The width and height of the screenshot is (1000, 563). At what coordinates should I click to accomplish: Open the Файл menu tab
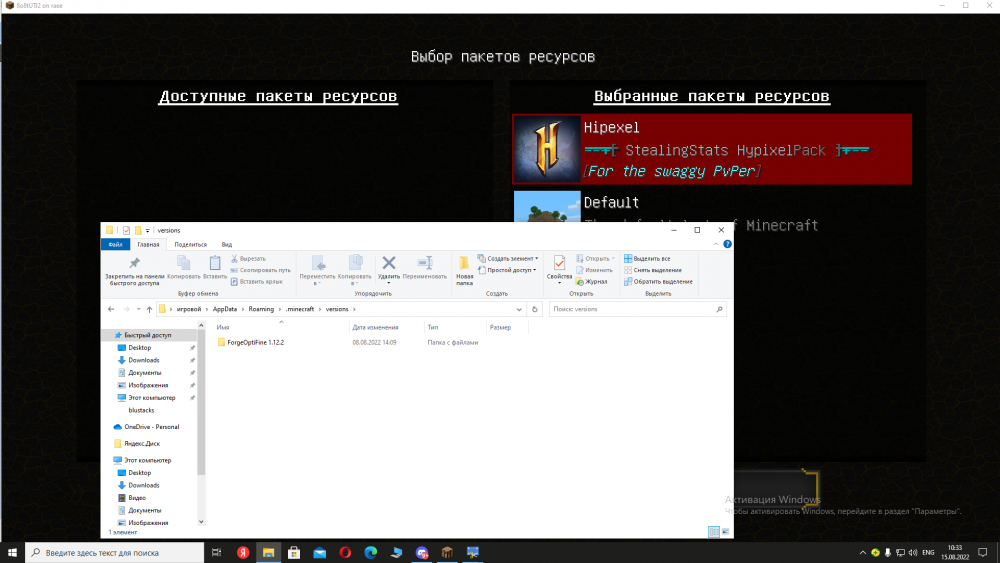coord(115,245)
